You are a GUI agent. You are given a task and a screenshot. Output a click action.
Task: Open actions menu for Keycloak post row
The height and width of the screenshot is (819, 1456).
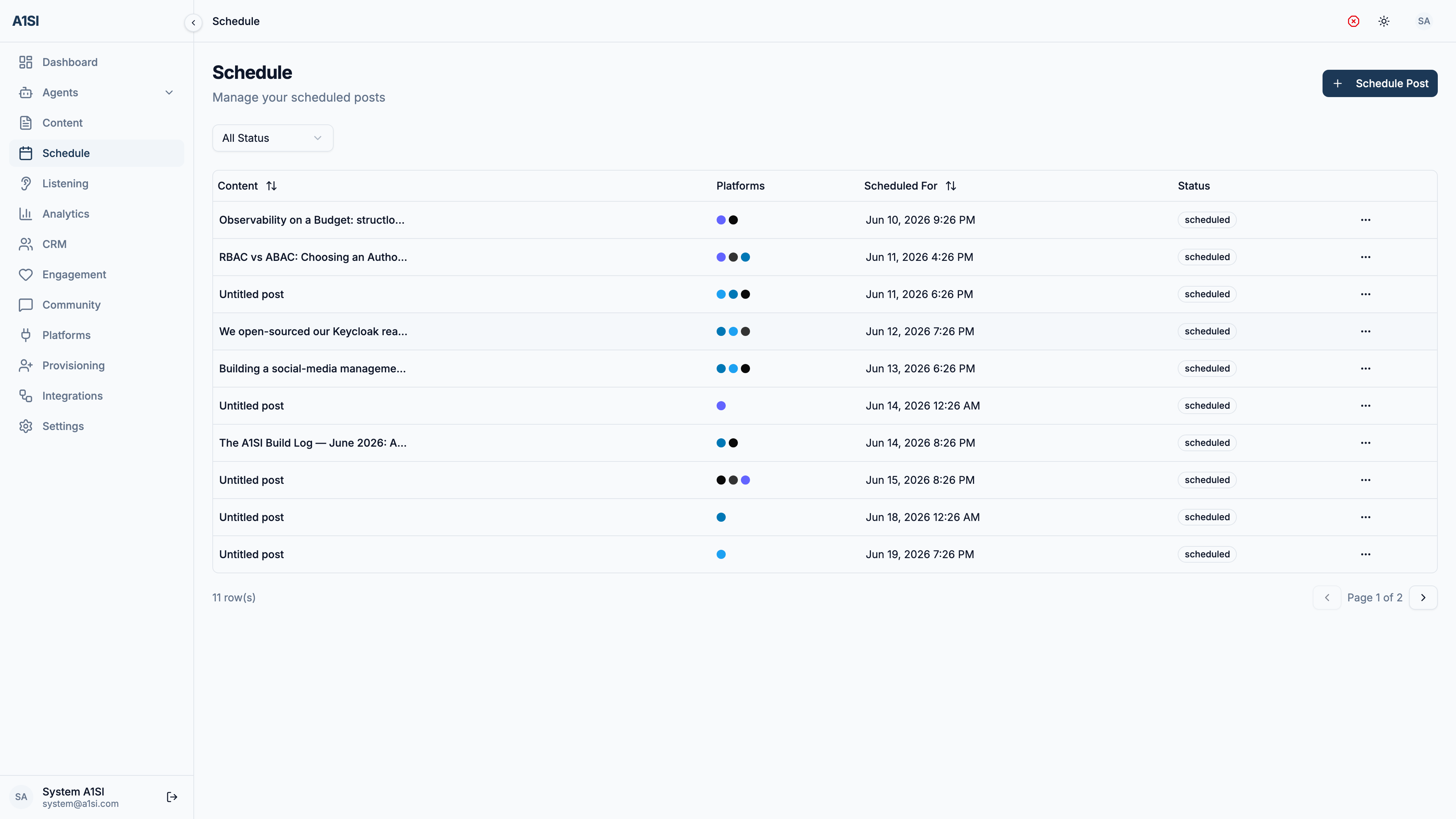tap(1365, 331)
